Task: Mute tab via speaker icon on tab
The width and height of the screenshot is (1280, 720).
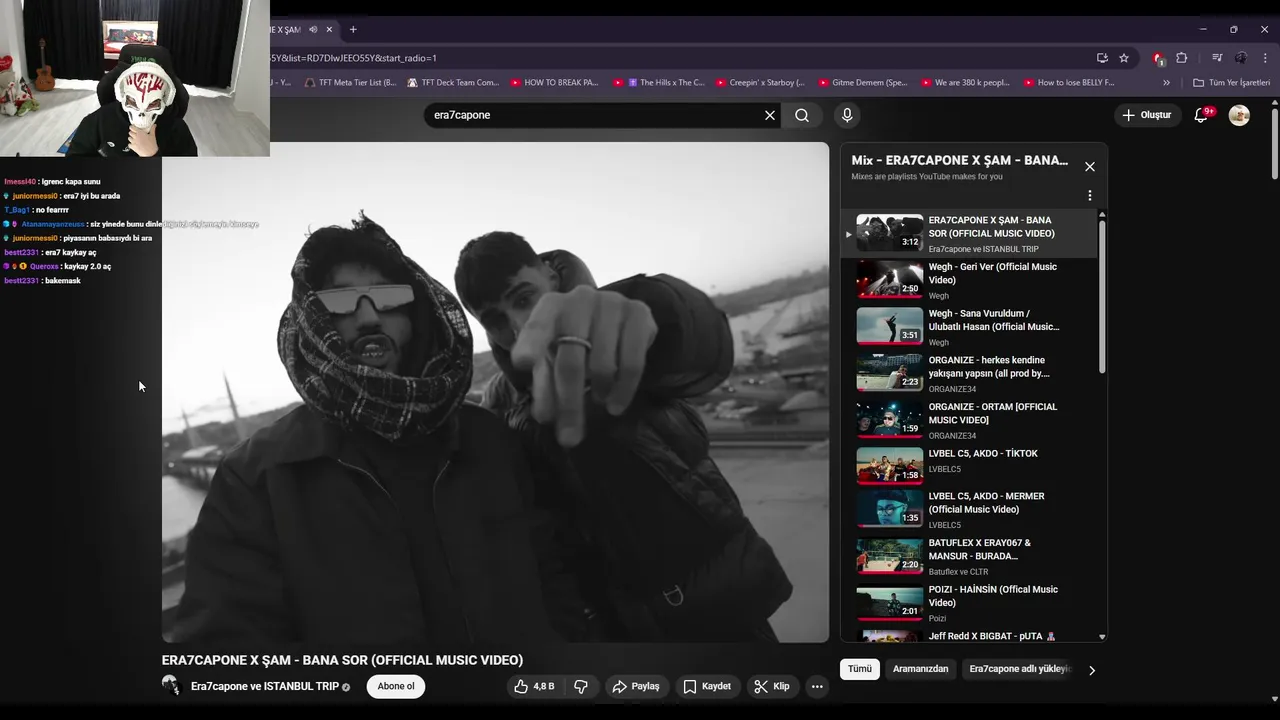Action: click(x=313, y=29)
